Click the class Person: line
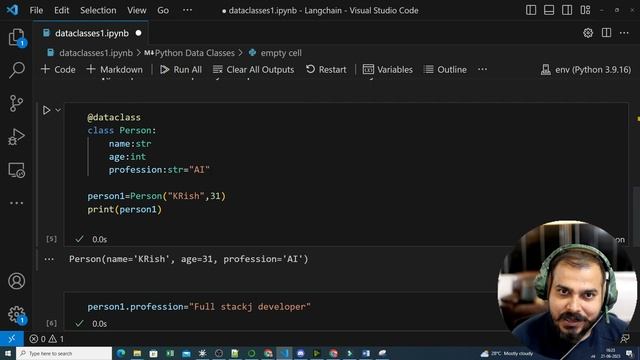Image resolution: width=640 pixels, height=360 pixels. coord(122,131)
